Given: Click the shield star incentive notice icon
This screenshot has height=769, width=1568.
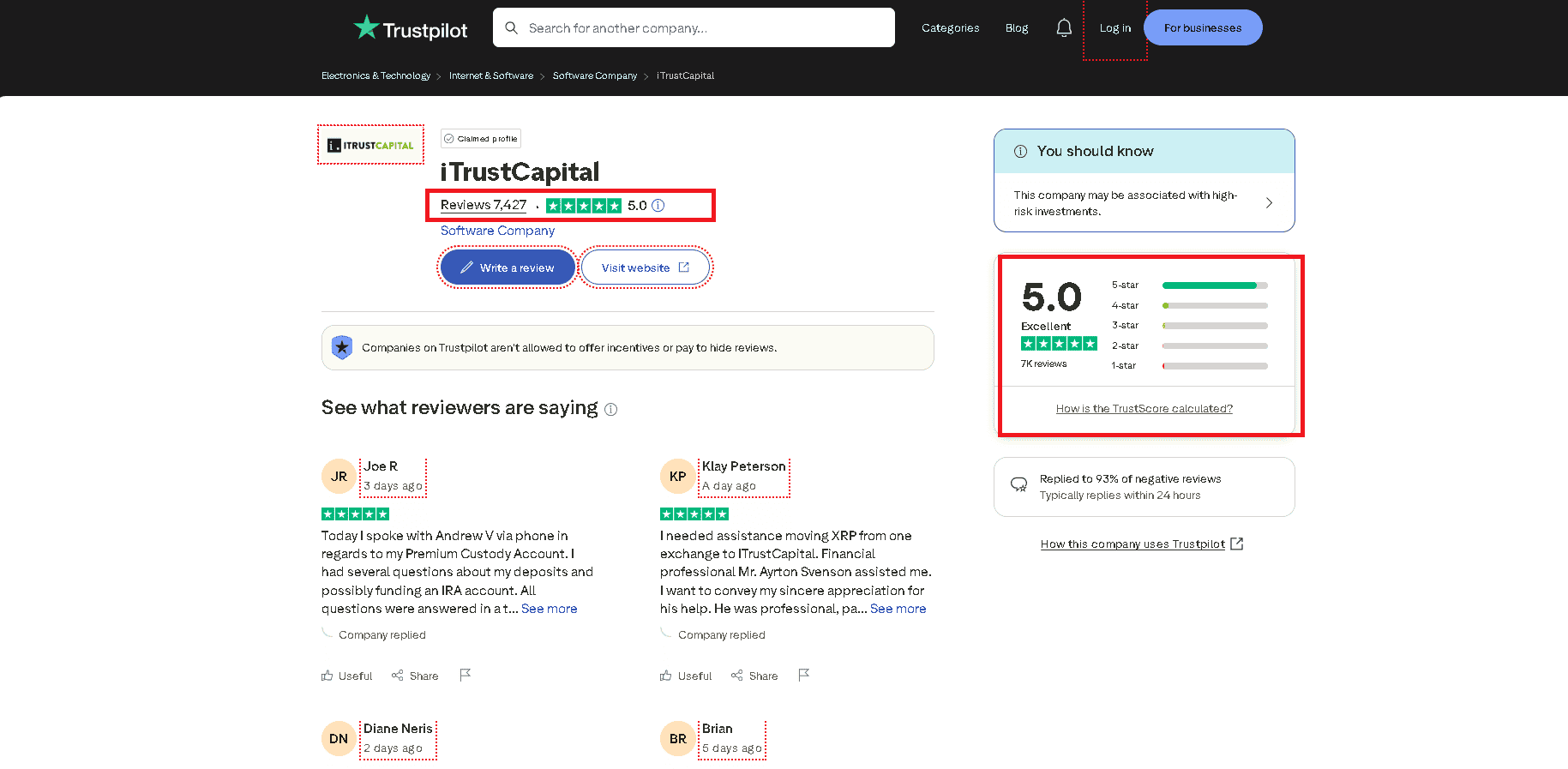Looking at the screenshot, I should pyautogui.click(x=342, y=347).
